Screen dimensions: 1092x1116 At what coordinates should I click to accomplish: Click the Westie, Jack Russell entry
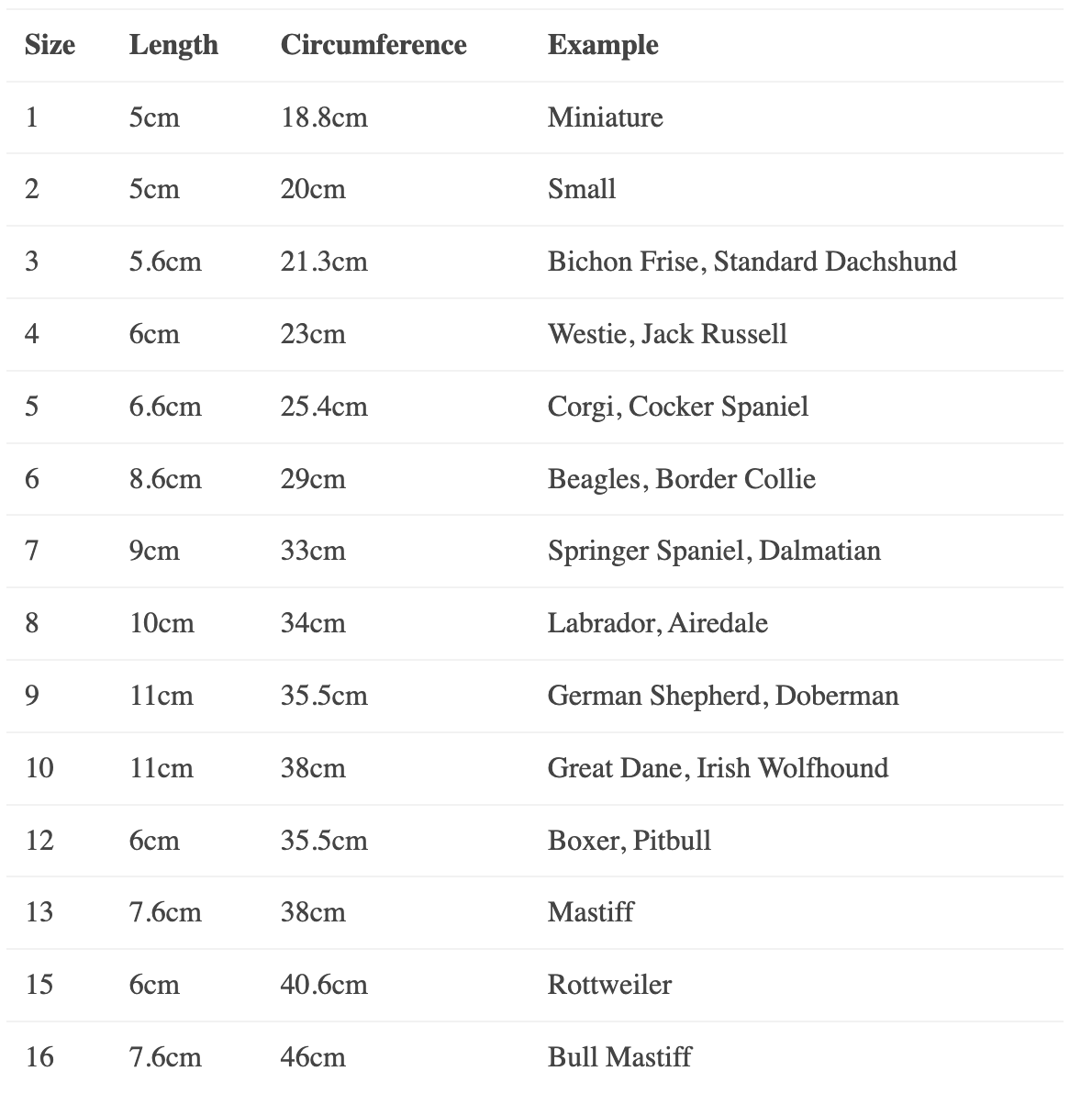point(667,333)
